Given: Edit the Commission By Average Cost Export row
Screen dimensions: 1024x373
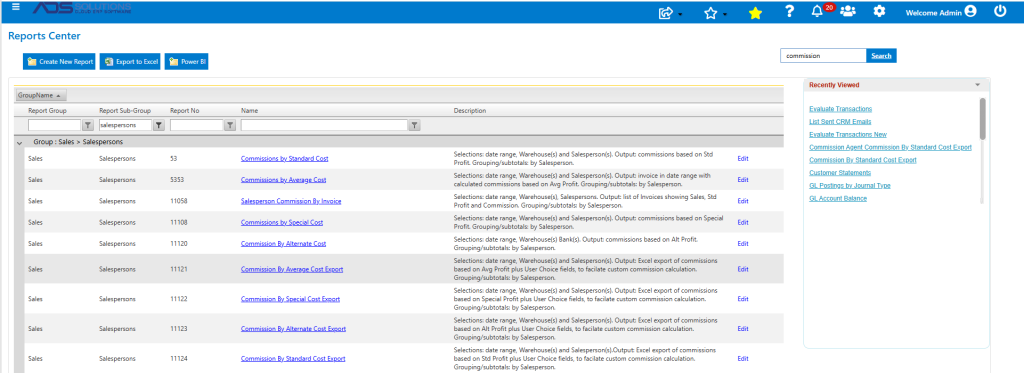Looking at the screenshot, I should pyautogui.click(x=743, y=269).
